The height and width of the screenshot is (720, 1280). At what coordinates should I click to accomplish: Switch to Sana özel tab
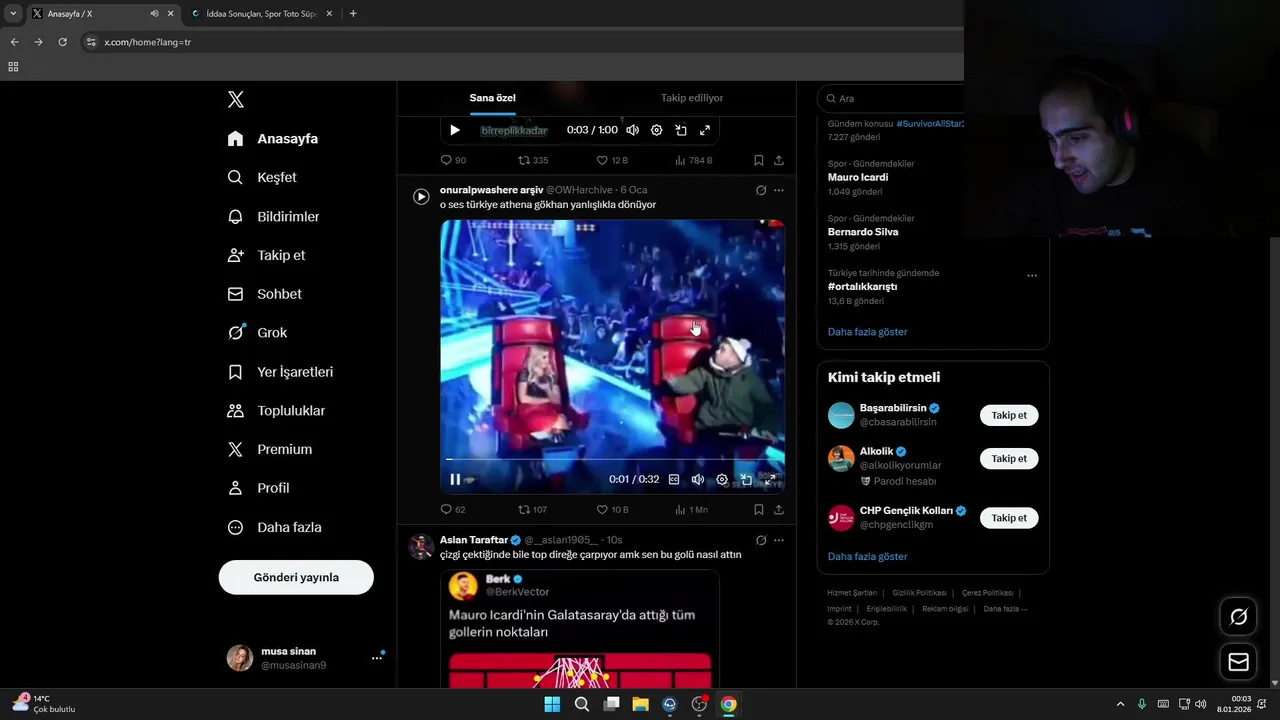pyautogui.click(x=493, y=98)
